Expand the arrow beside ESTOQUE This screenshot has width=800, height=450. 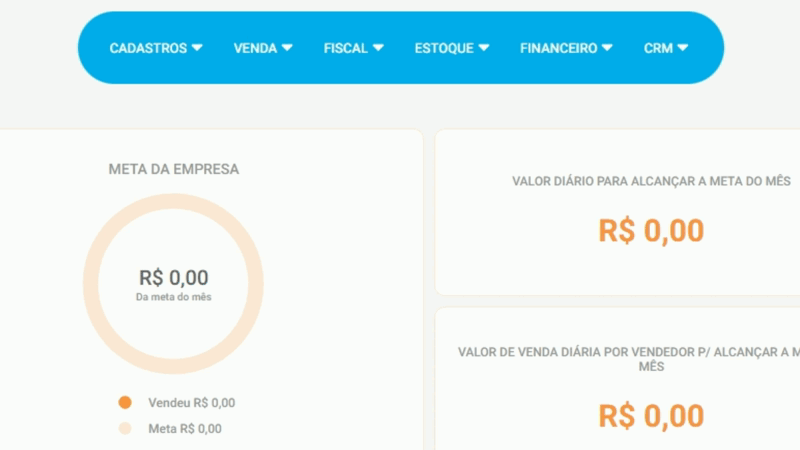(484, 47)
